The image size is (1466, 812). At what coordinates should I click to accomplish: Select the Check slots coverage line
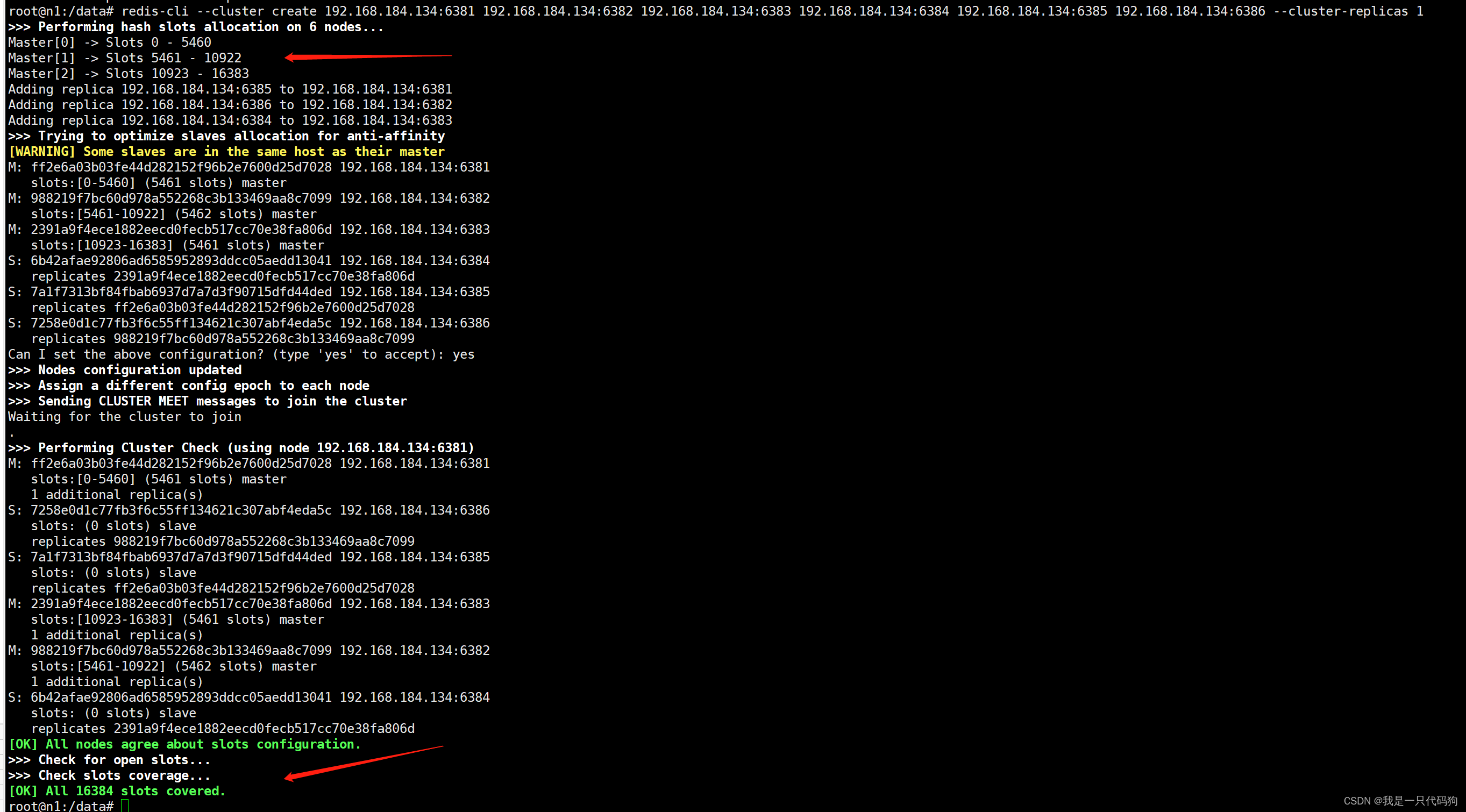pos(109,775)
